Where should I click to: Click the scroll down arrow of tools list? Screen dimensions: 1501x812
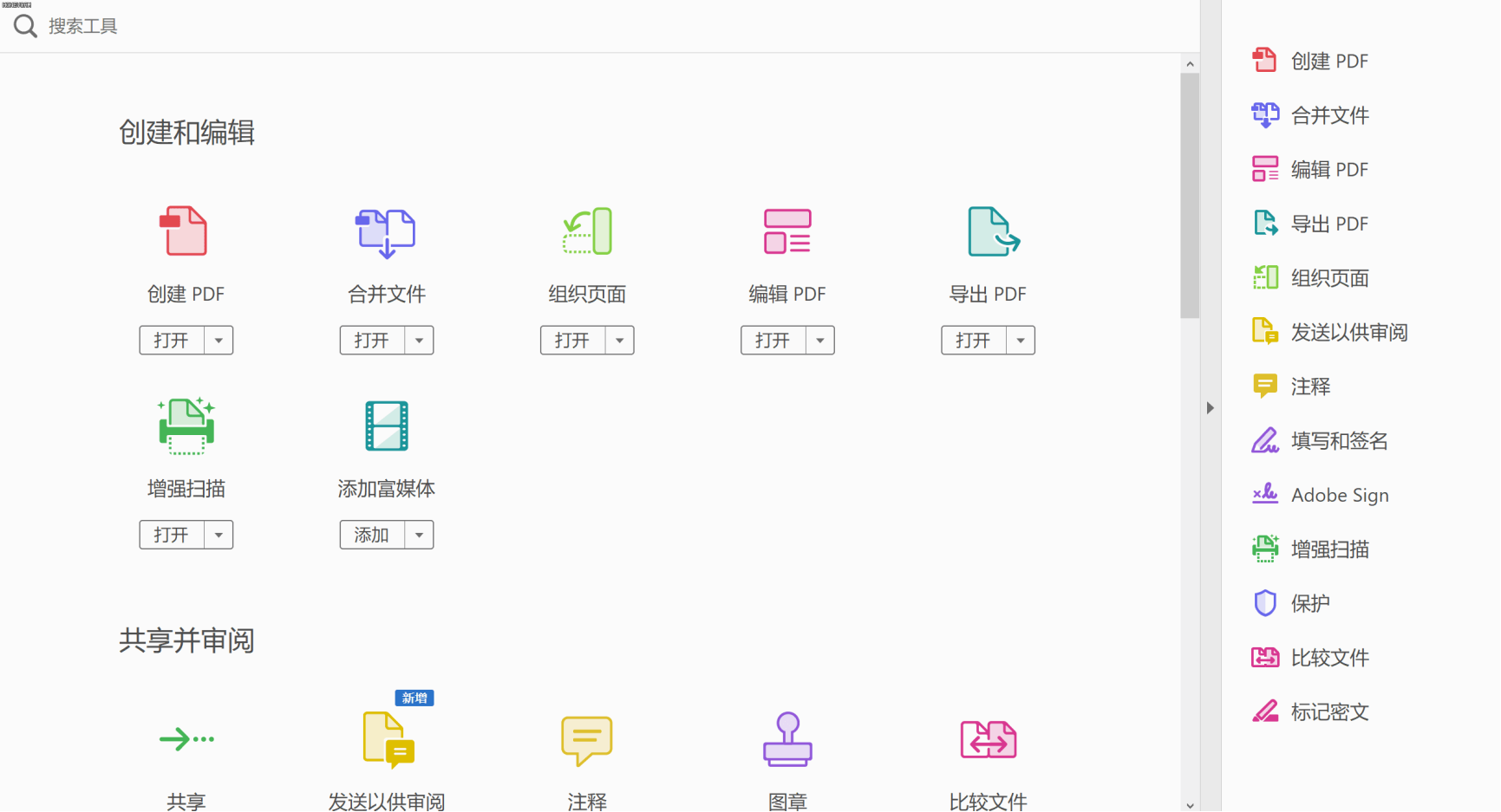(1190, 804)
